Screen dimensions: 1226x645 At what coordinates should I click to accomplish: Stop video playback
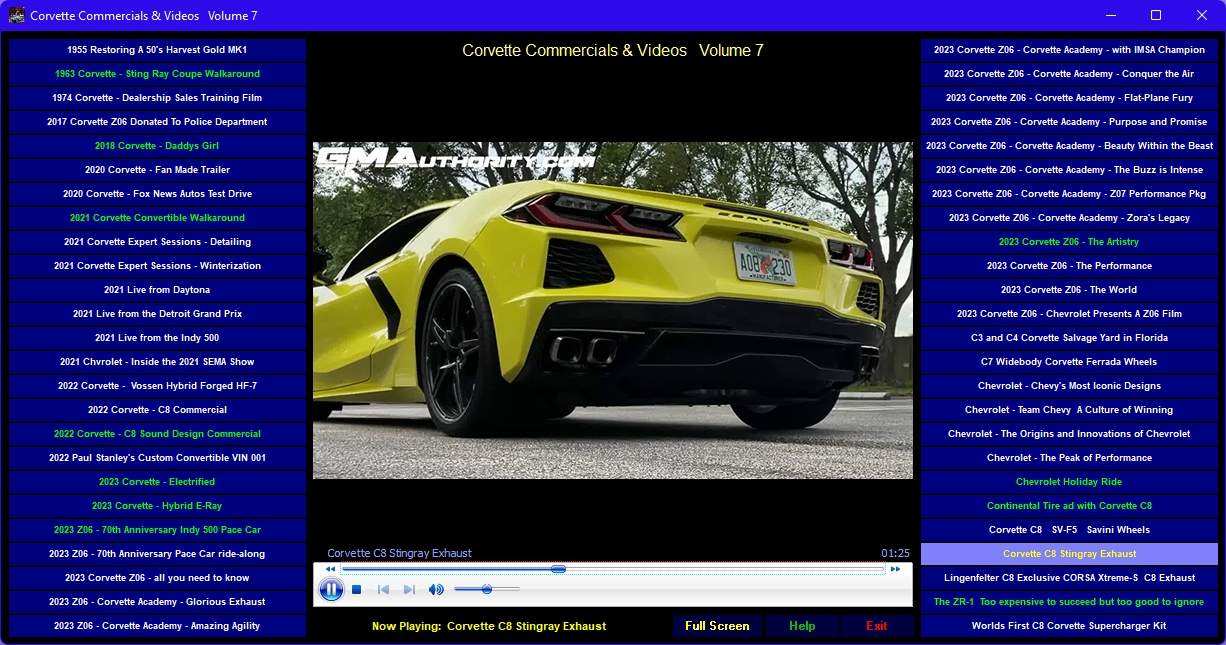coord(357,590)
